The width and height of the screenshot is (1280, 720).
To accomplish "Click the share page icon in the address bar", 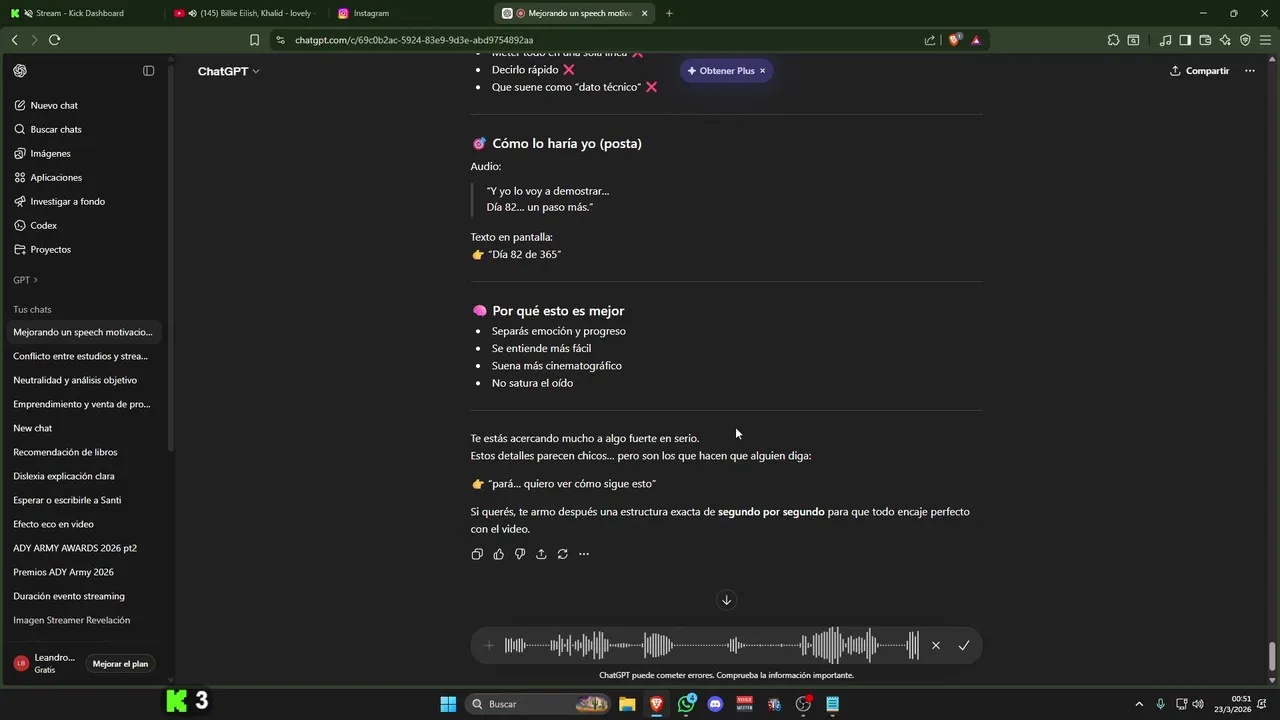I will click(930, 40).
